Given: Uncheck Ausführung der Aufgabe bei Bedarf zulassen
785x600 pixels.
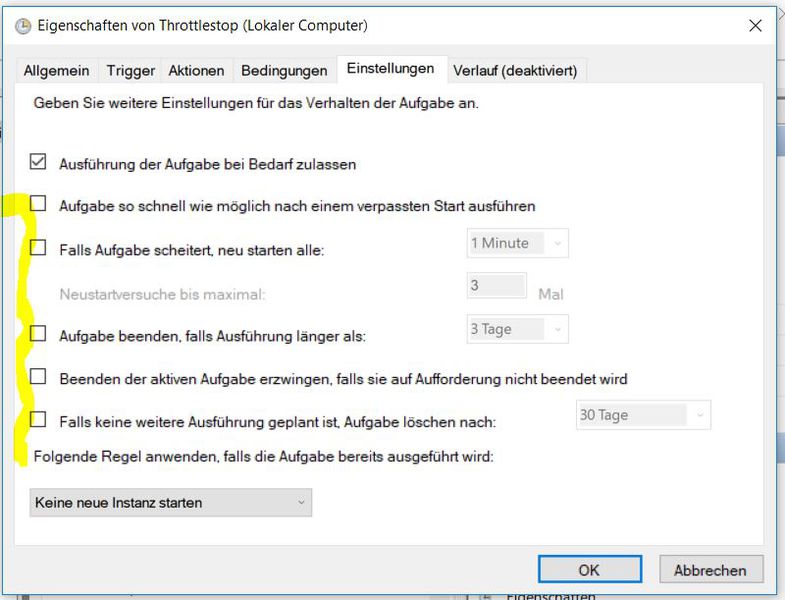Looking at the screenshot, I should coord(38,162).
